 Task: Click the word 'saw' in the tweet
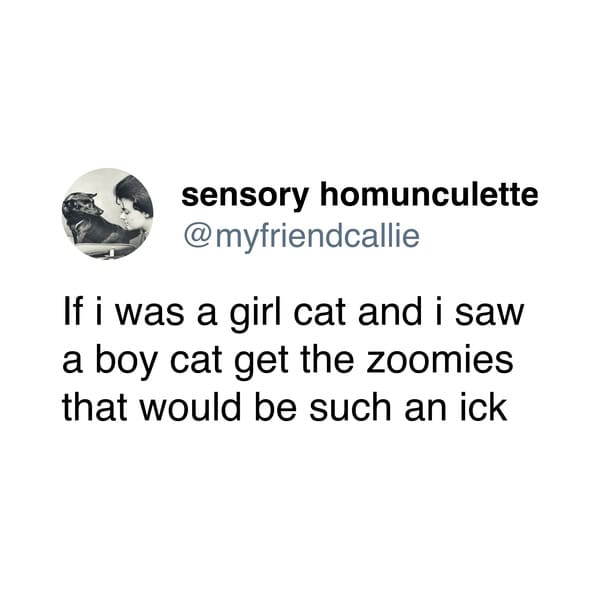point(489,317)
